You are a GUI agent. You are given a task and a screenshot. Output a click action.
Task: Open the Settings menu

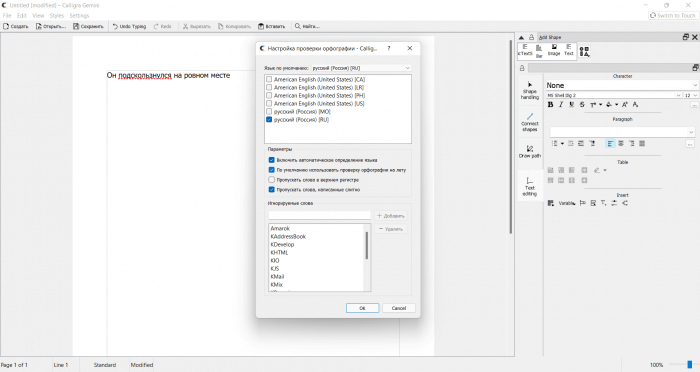pyautogui.click(x=79, y=16)
